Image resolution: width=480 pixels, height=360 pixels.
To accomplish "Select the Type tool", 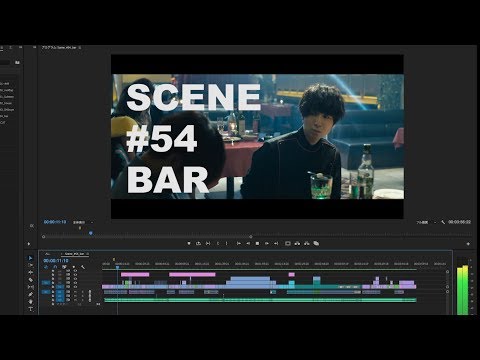I will point(30,309).
